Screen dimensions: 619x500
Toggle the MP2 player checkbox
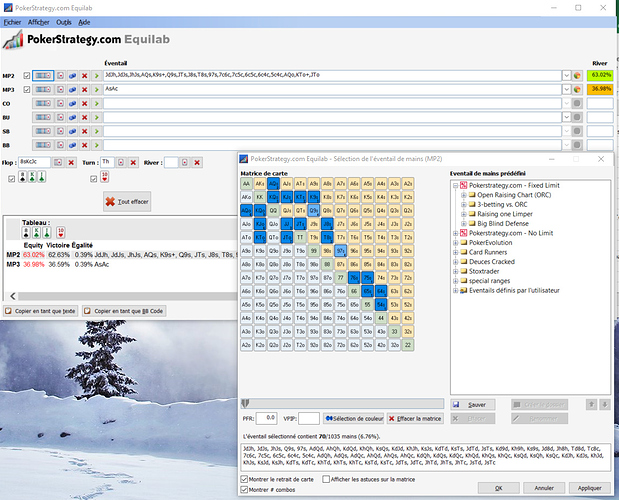click(27, 76)
